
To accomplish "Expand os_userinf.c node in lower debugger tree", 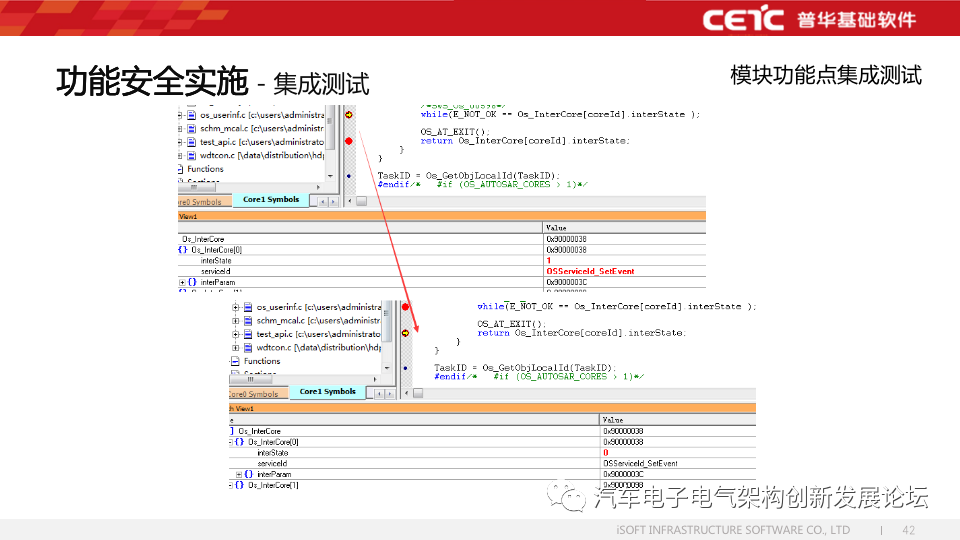I will pyautogui.click(x=236, y=307).
